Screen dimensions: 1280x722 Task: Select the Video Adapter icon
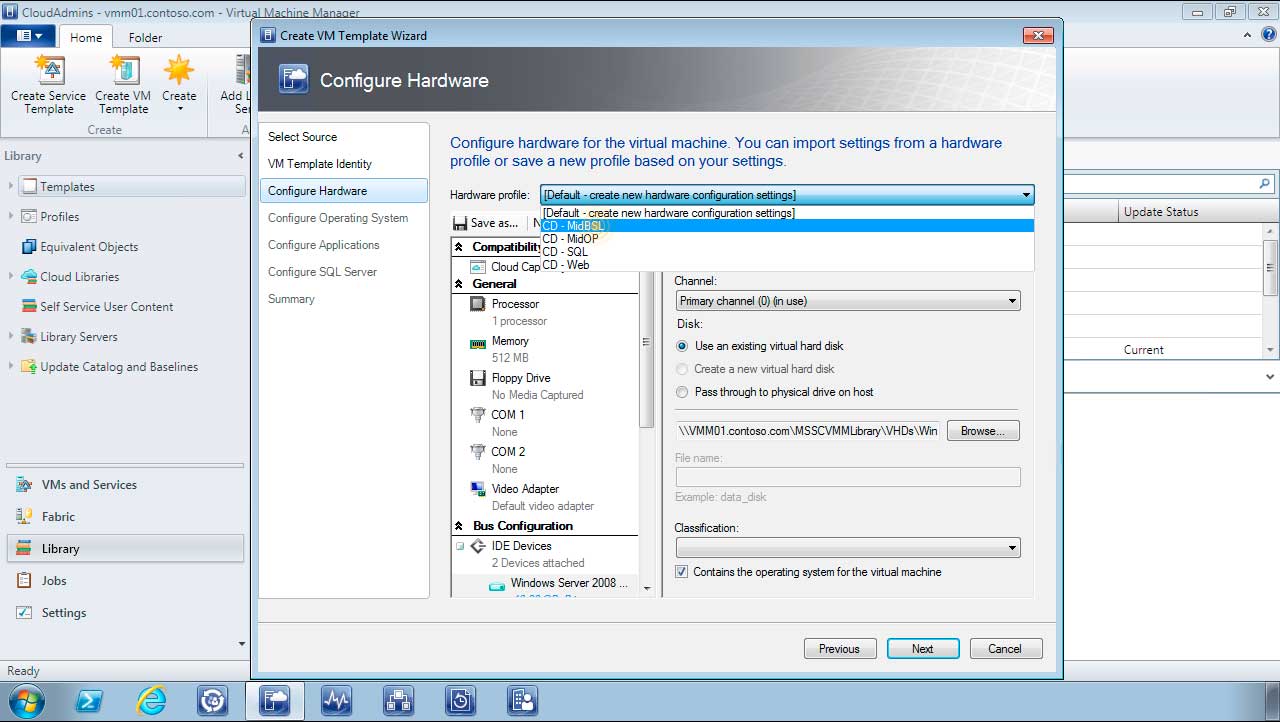point(478,489)
